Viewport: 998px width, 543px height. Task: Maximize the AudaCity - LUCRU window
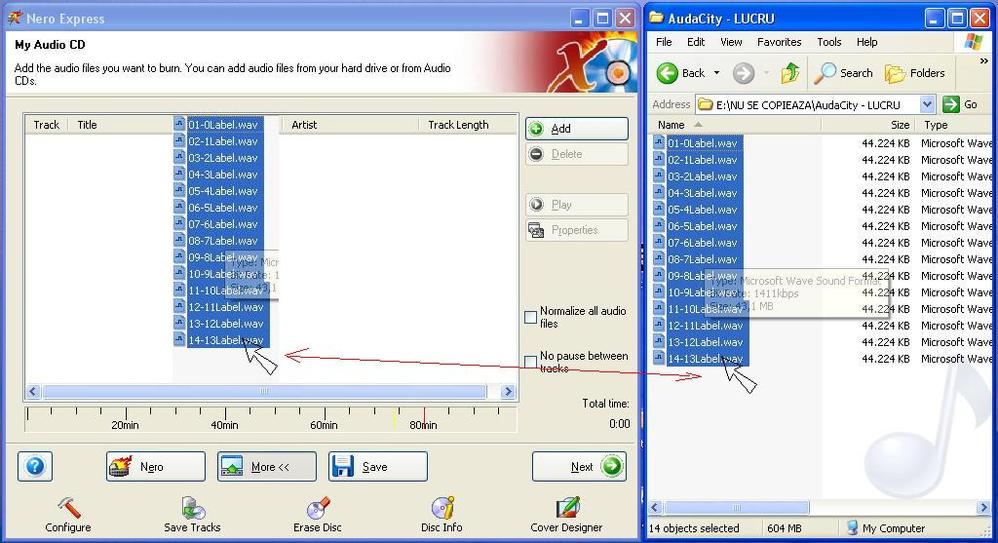[957, 18]
